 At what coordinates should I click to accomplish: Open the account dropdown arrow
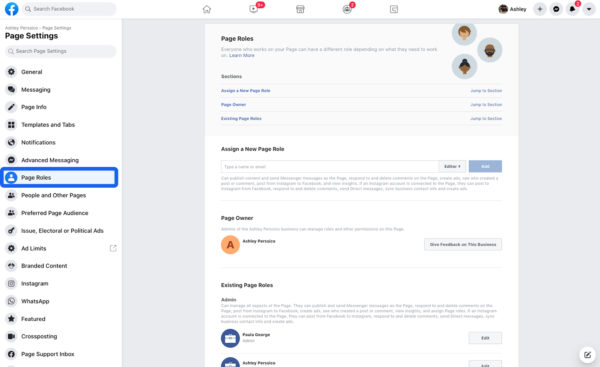click(x=589, y=9)
